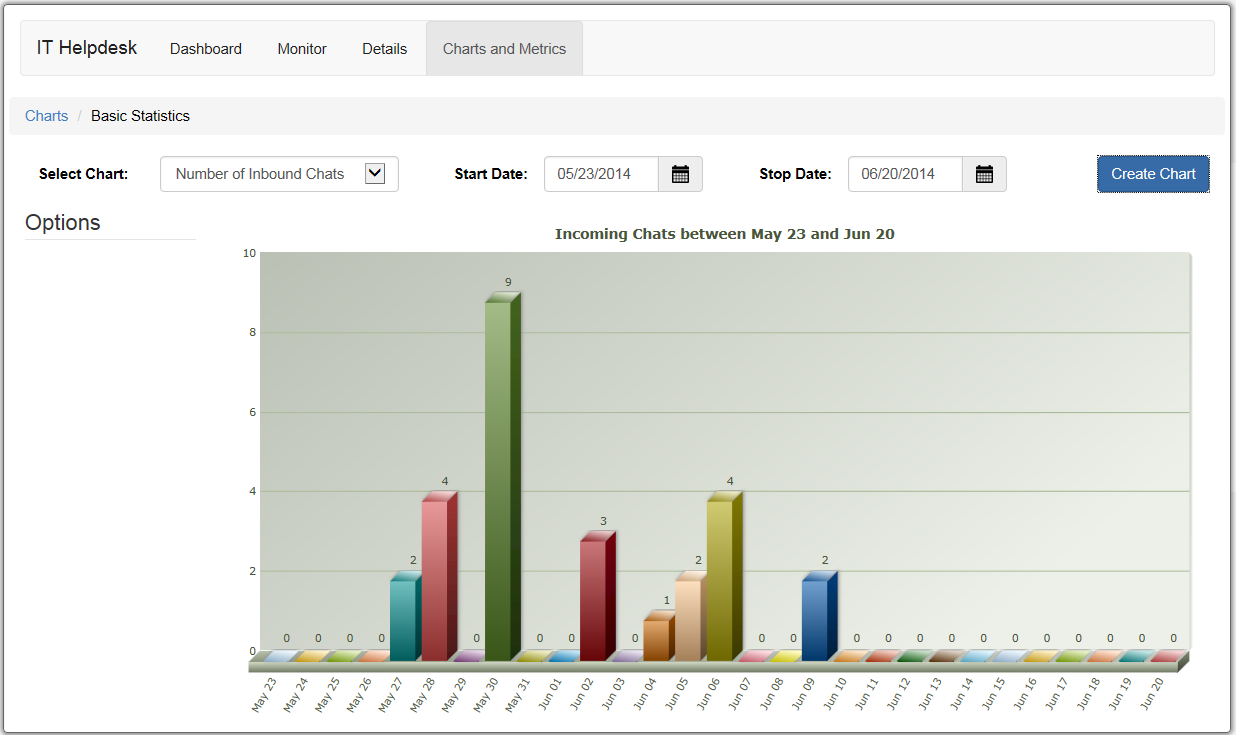Click the Select Chart label

point(84,174)
